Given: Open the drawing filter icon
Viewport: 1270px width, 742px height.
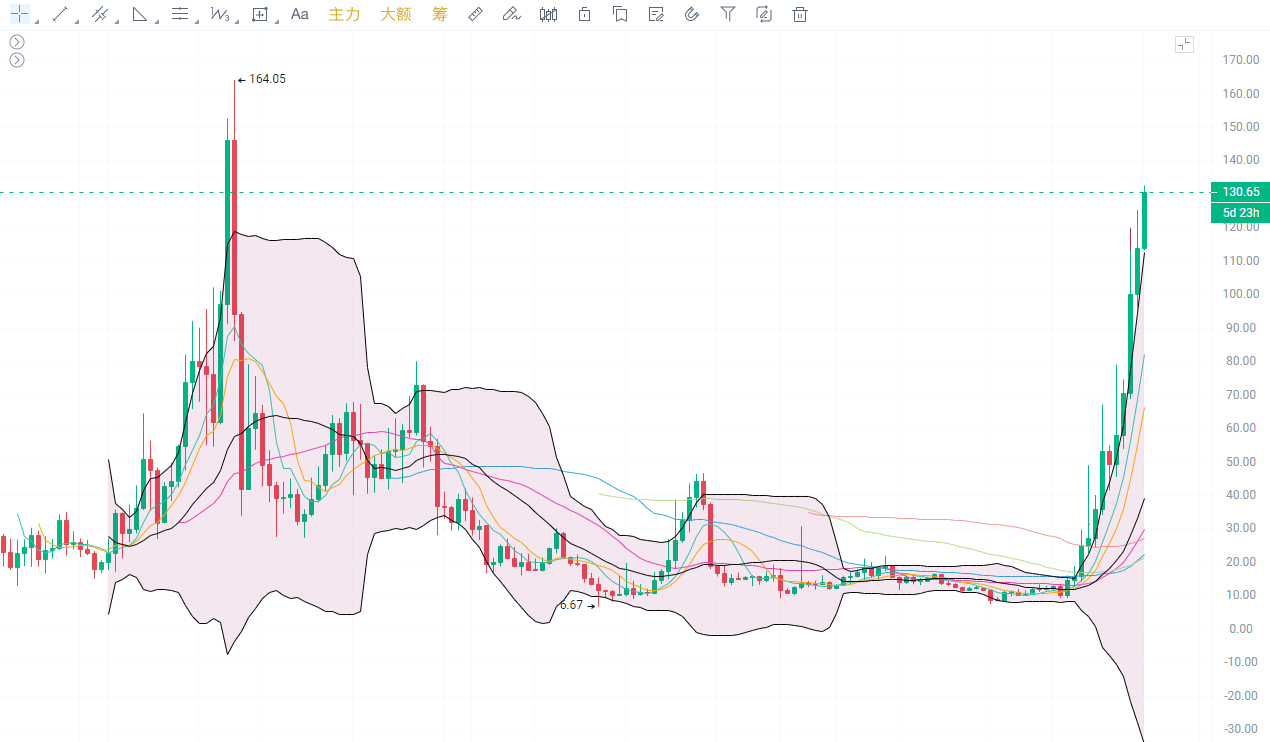Looking at the screenshot, I should pyautogui.click(x=728, y=14).
